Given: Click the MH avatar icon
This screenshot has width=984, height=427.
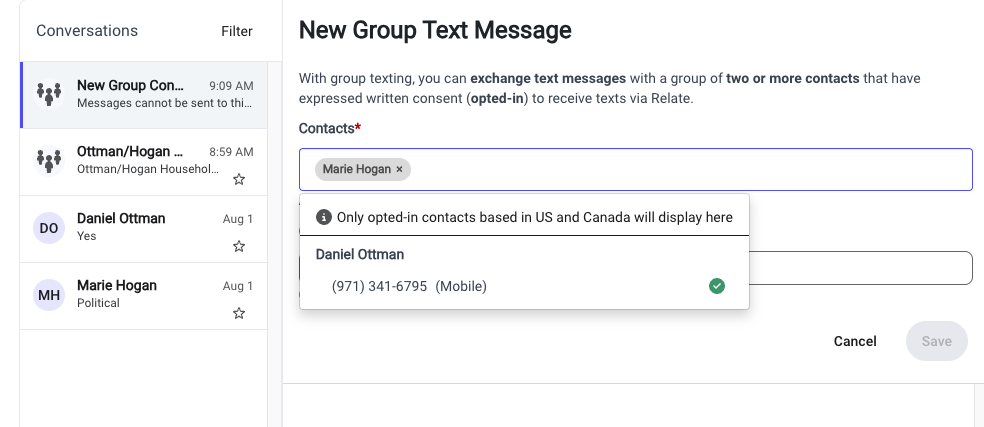Looking at the screenshot, I should pyautogui.click(x=49, y=295).
